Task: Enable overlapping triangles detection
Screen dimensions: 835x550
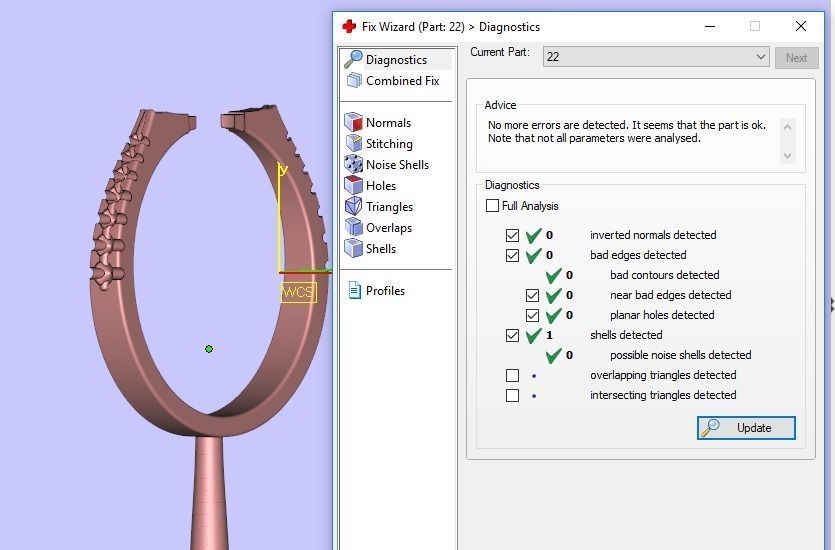Action: click(512, 375)
